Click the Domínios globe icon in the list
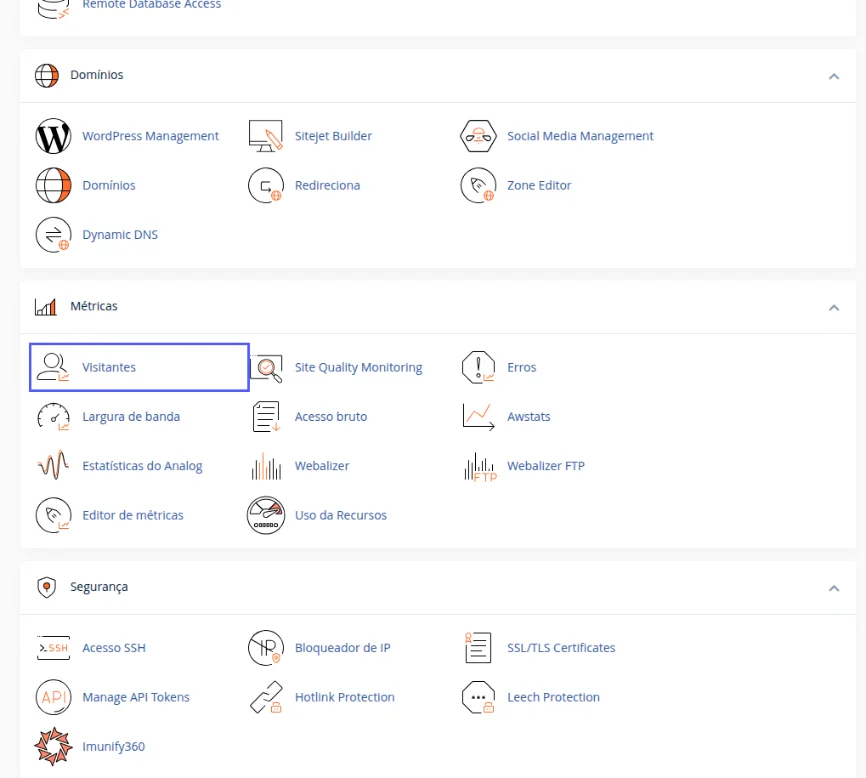This screenshot has height=778, width=866. click(x=53, y=186)
